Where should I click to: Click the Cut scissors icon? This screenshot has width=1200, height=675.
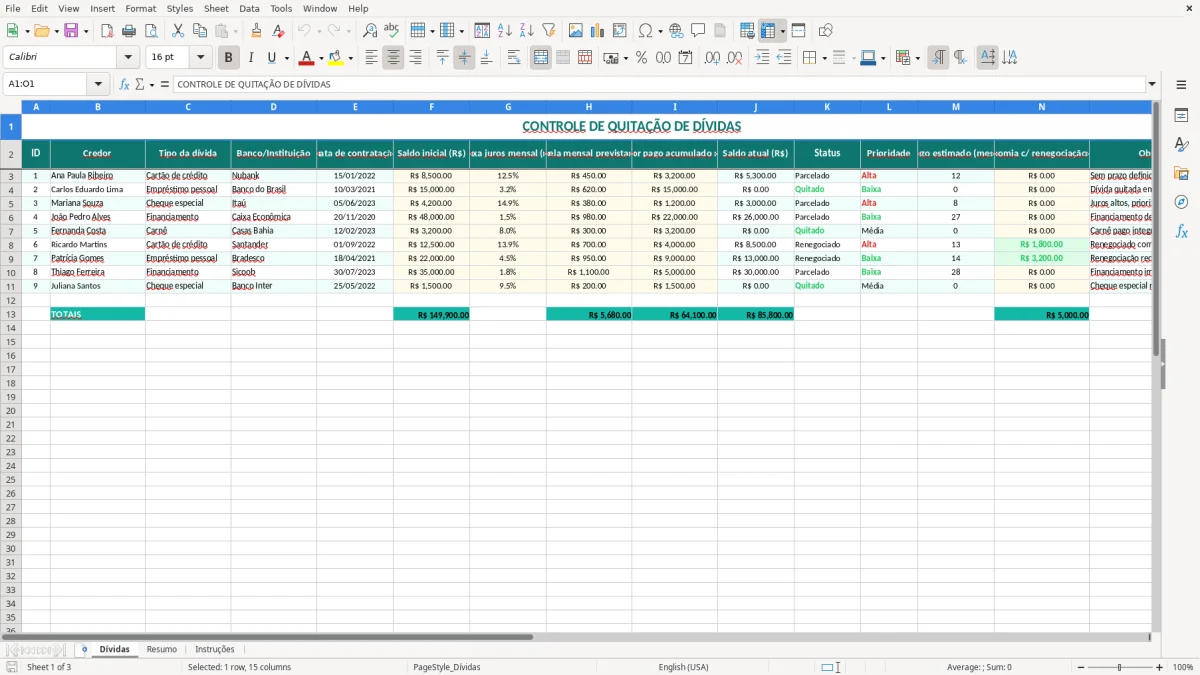tap(179, 31)
